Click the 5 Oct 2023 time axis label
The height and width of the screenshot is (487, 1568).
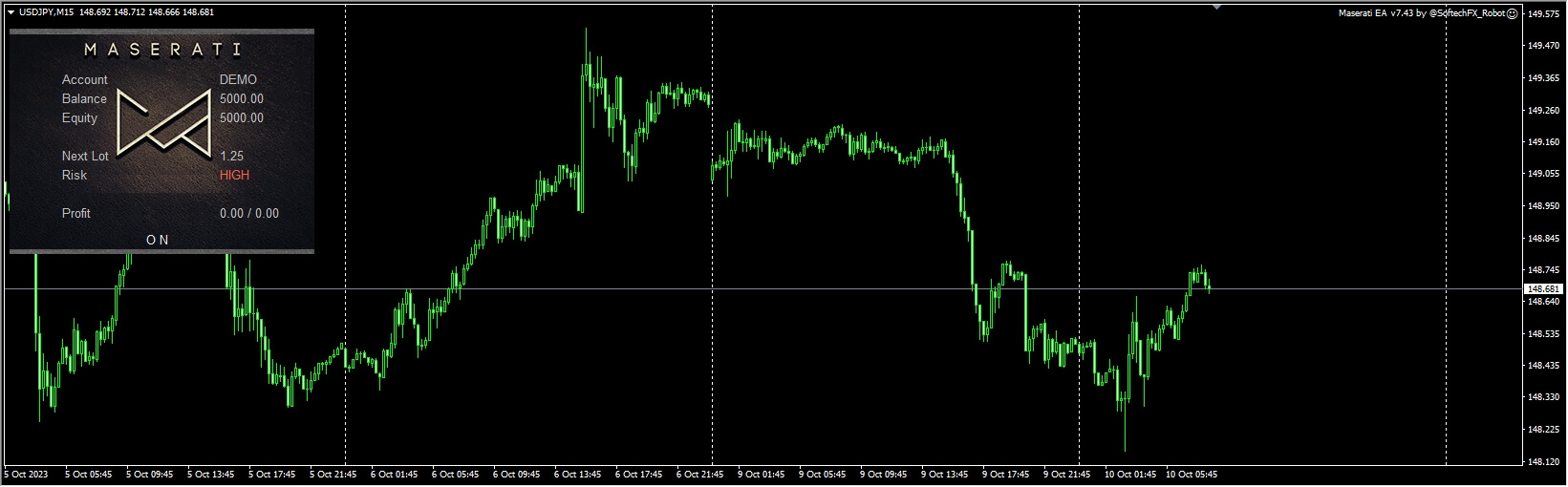(x=26, y=474)
